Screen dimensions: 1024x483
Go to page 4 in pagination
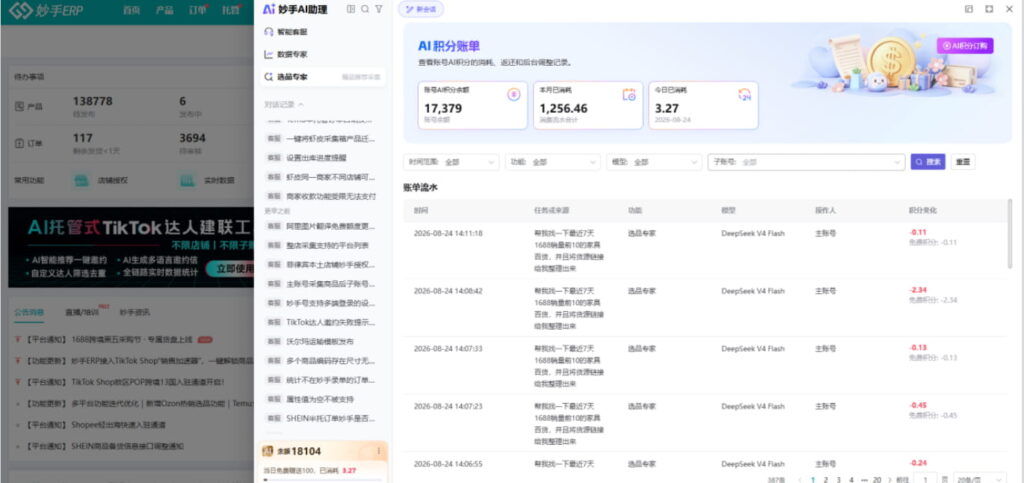(x=851, y=480)
